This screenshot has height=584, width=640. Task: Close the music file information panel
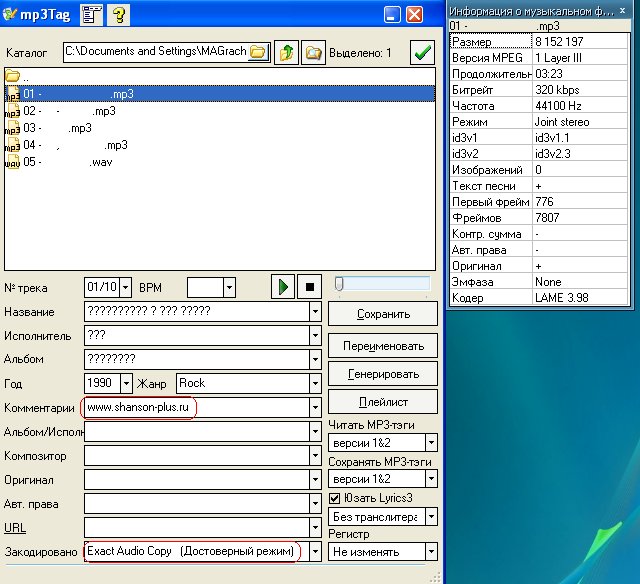point(624,10)
